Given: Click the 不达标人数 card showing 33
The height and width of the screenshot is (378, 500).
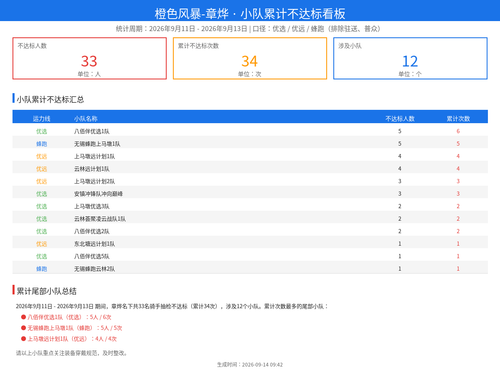Looking at the screenshot, I should pos(89,58).
